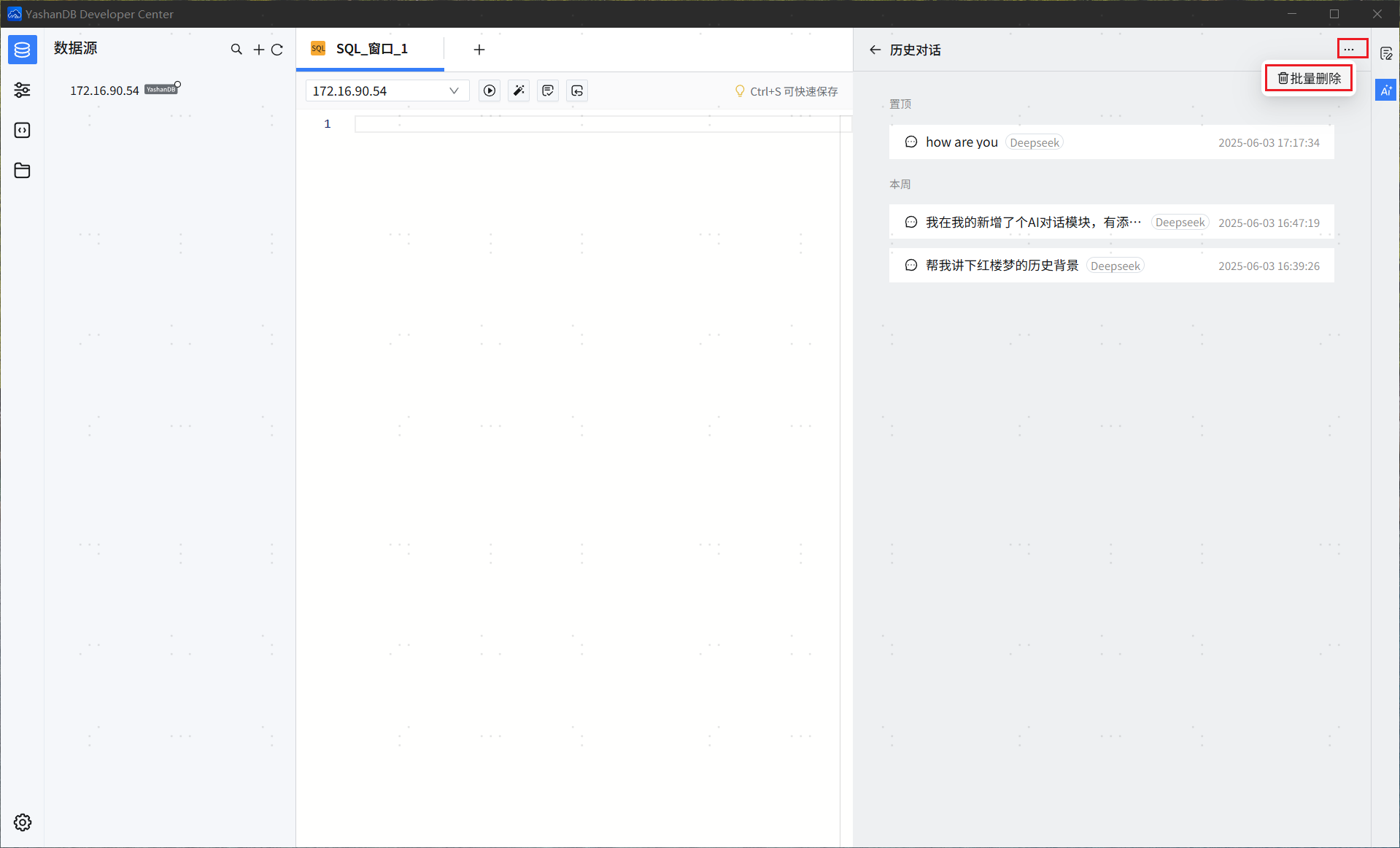Image resolution: width=1400 pixels, height=848 pixels.
Task: Click the data source database icon in sidebar
Action: click(22, 50)
